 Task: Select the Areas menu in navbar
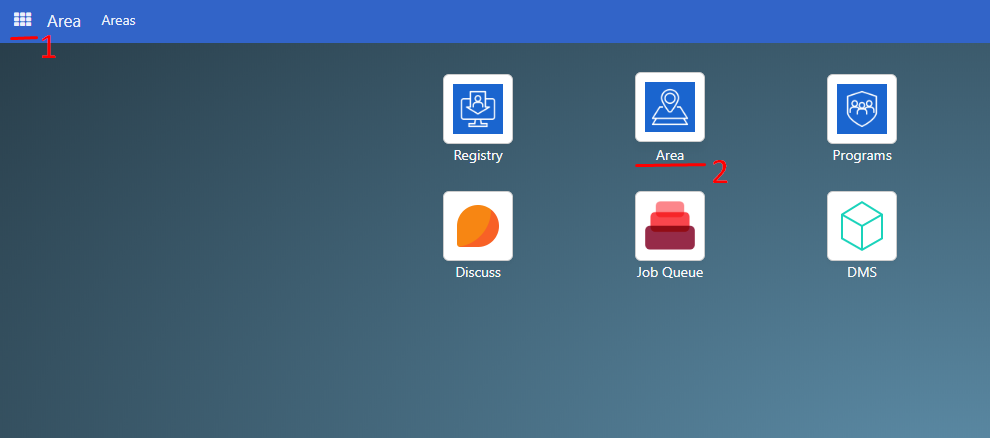(118, 20)
